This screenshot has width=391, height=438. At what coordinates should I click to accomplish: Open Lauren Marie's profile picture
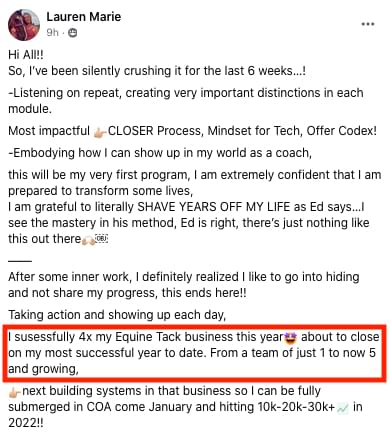pos(24,25)
